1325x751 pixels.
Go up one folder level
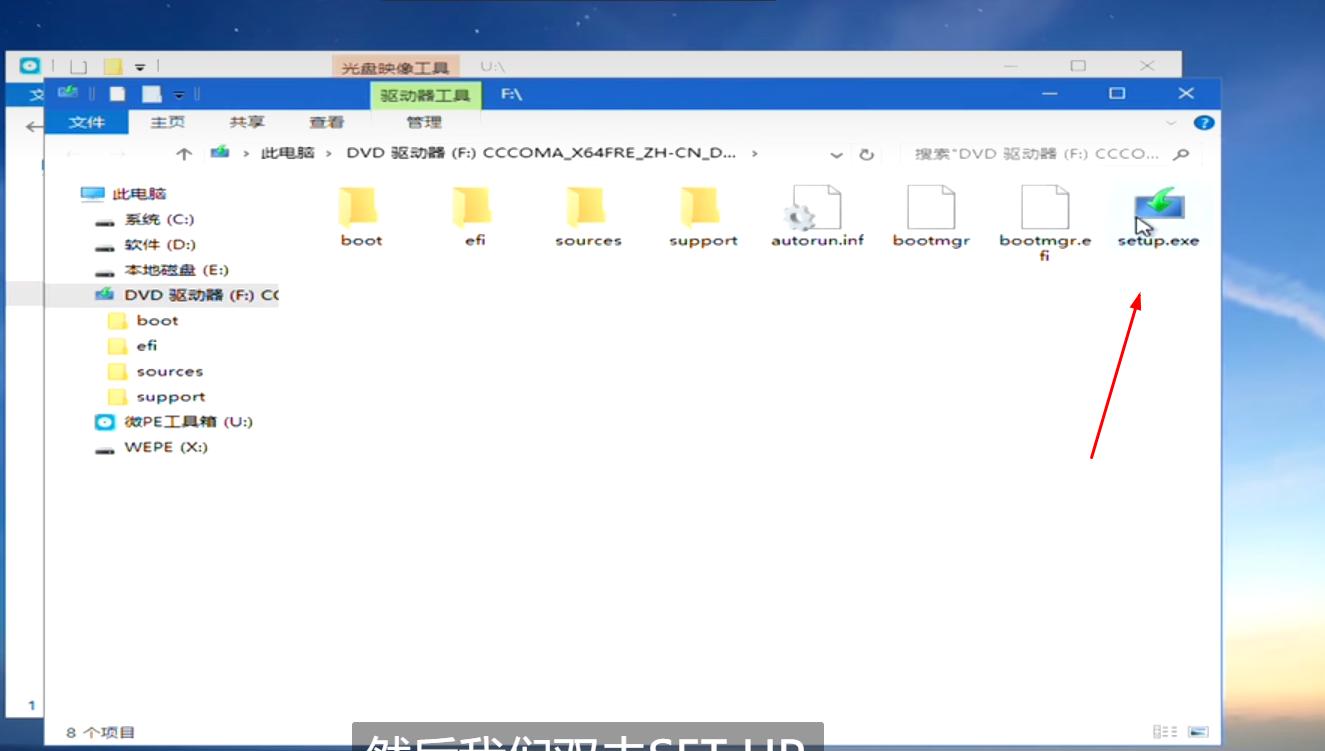(x=184, y=153)
